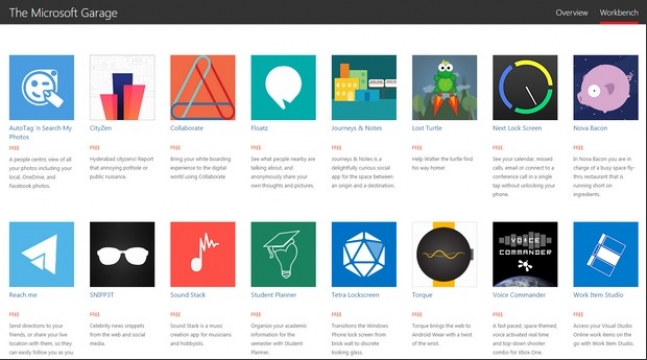Switch to the Overview tab

click(x=571, y=13)
